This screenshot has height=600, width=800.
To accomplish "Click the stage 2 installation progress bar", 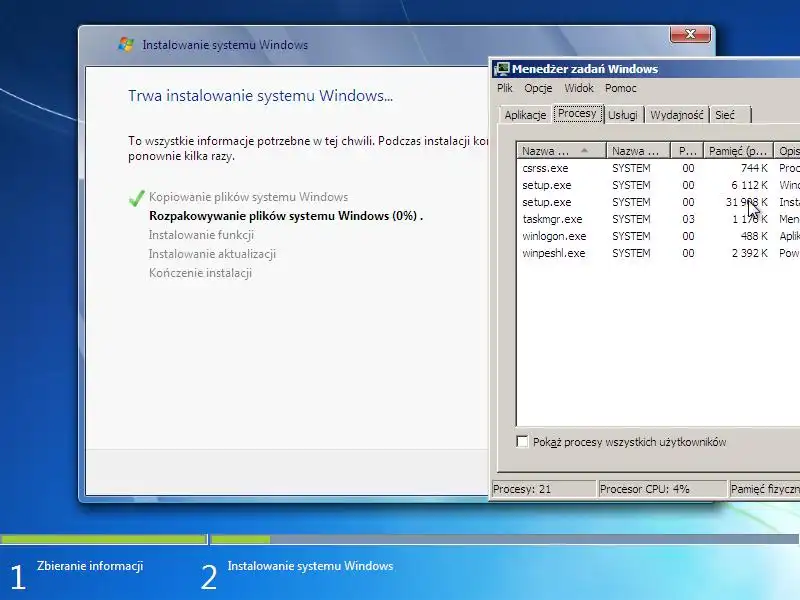I will pos(505,539).
